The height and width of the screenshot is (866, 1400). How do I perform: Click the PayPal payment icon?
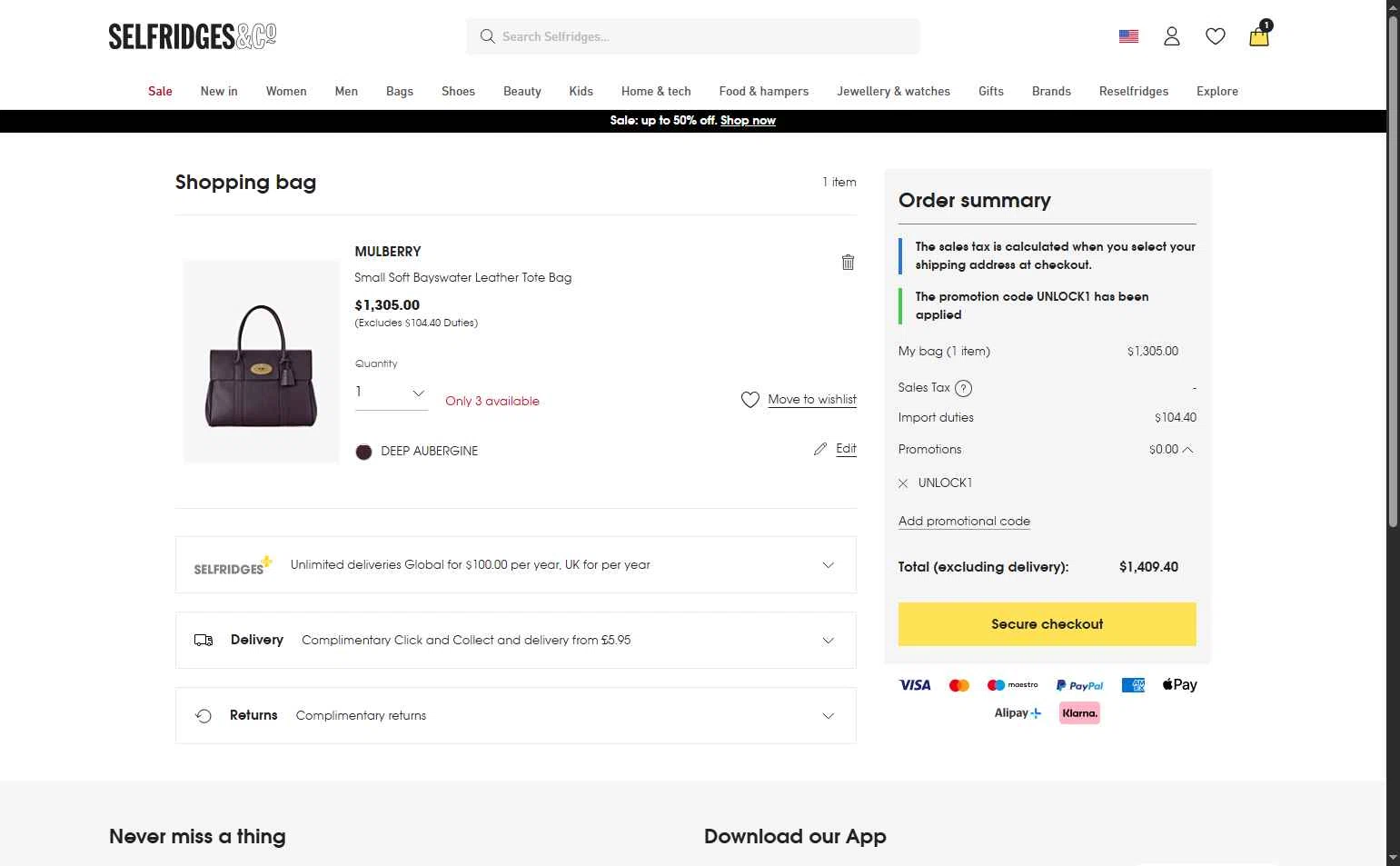1079,685
